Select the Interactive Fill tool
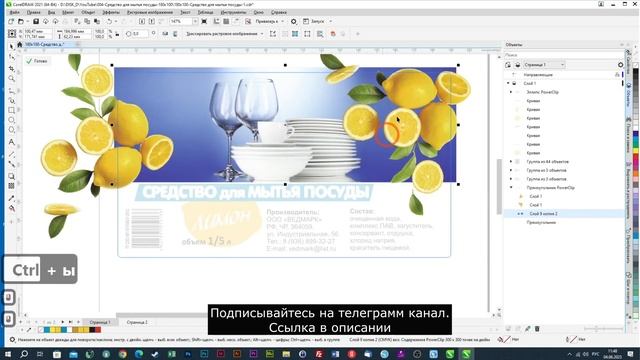The height and width of the screenshot is (360, 640). point(11,208)
